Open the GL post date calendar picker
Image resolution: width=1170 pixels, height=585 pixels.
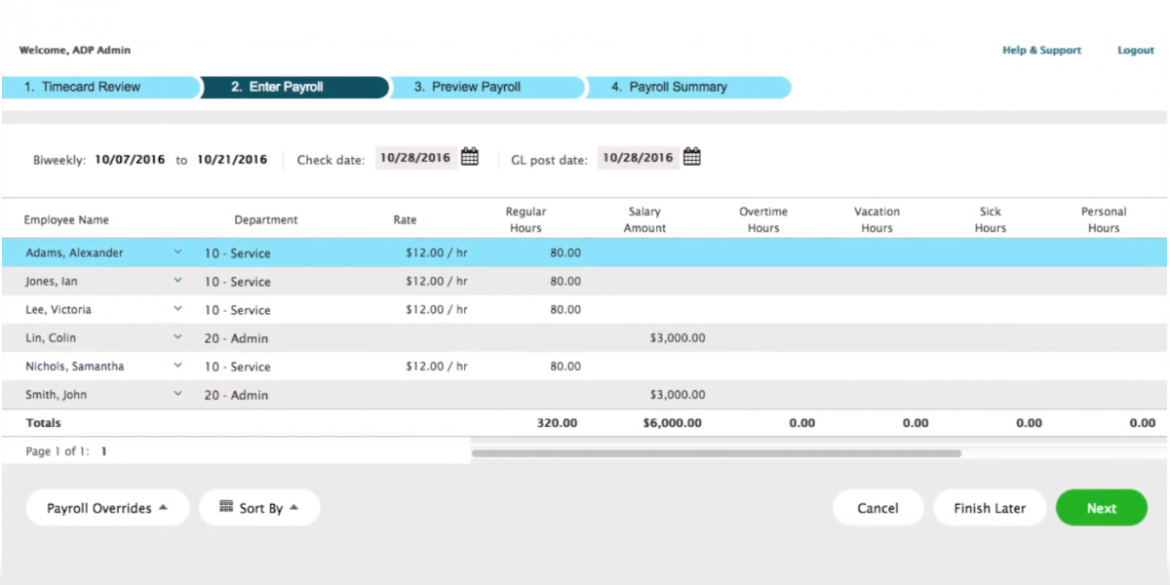(694, 157)
